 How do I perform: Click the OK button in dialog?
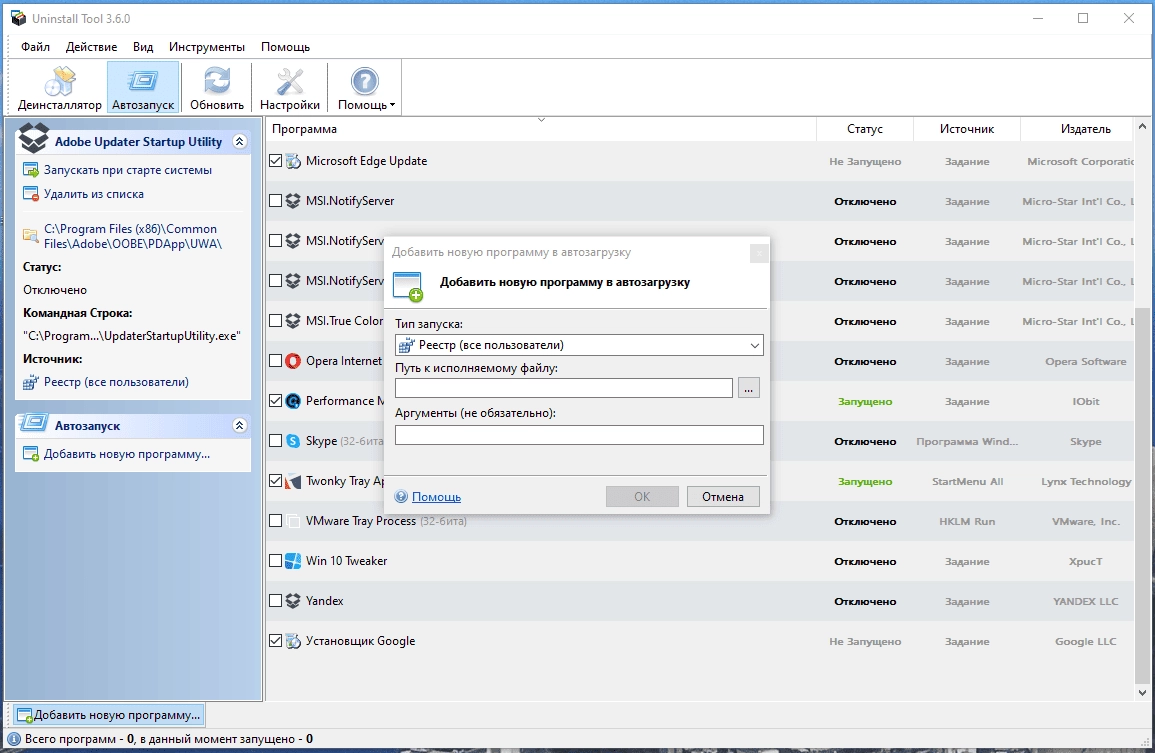pyautogui.click(x=642, y=497)
